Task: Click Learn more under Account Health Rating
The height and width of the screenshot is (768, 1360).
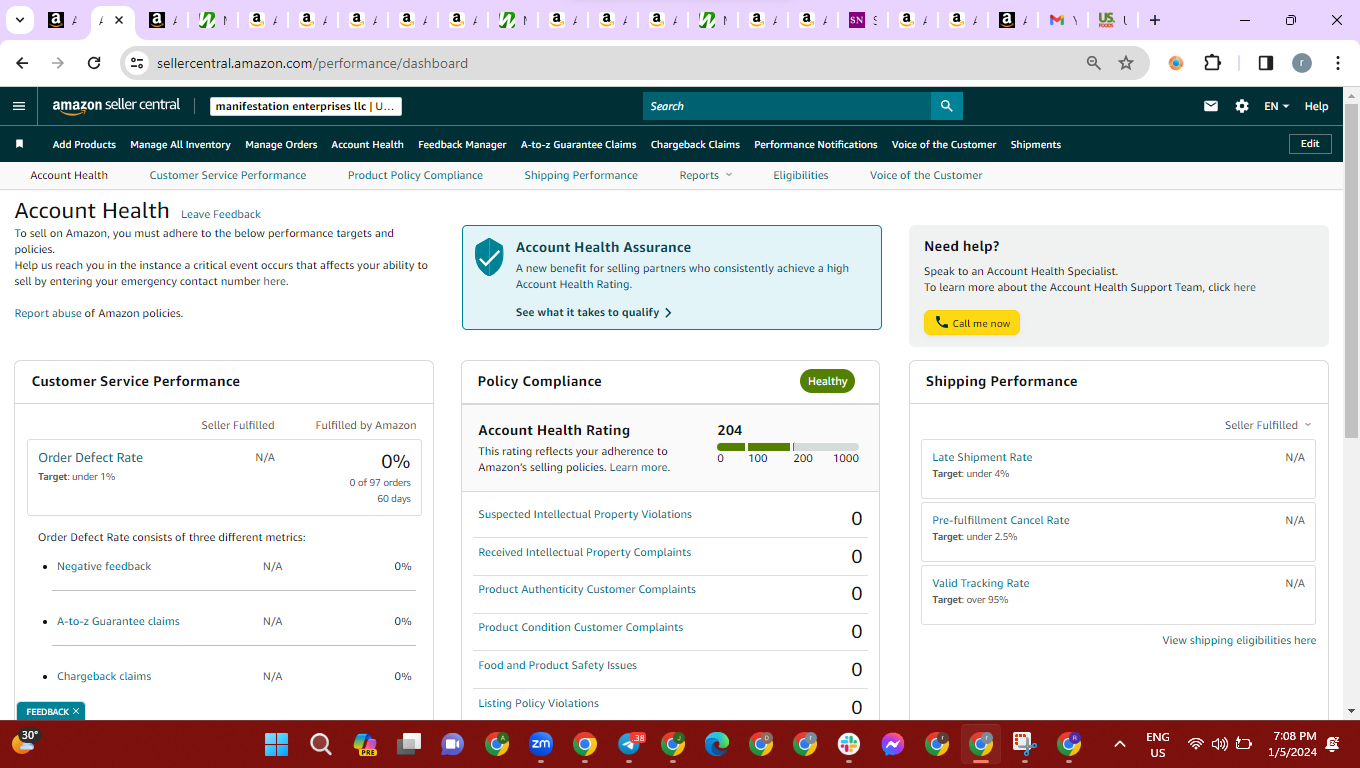Action: click(x=639, y=467)
